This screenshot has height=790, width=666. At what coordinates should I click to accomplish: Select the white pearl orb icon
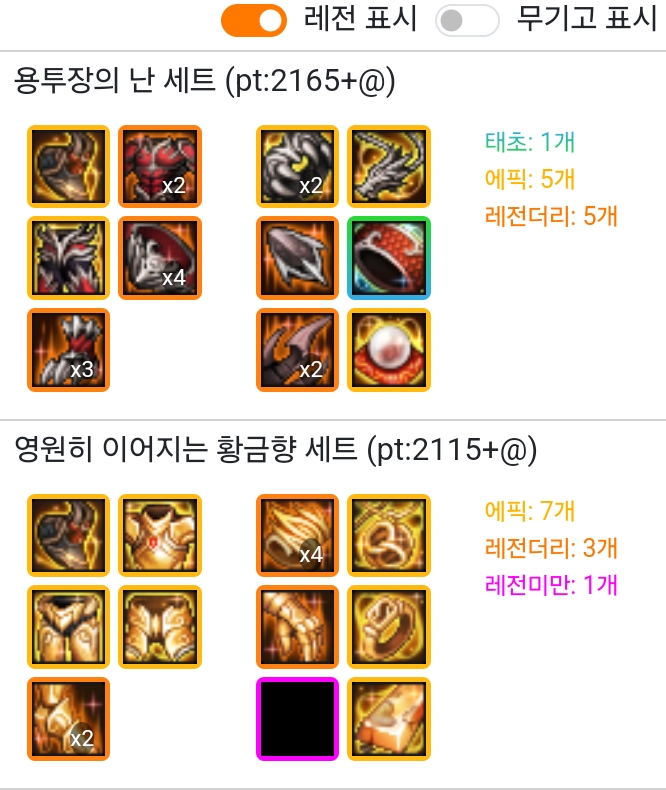[389, 350]
